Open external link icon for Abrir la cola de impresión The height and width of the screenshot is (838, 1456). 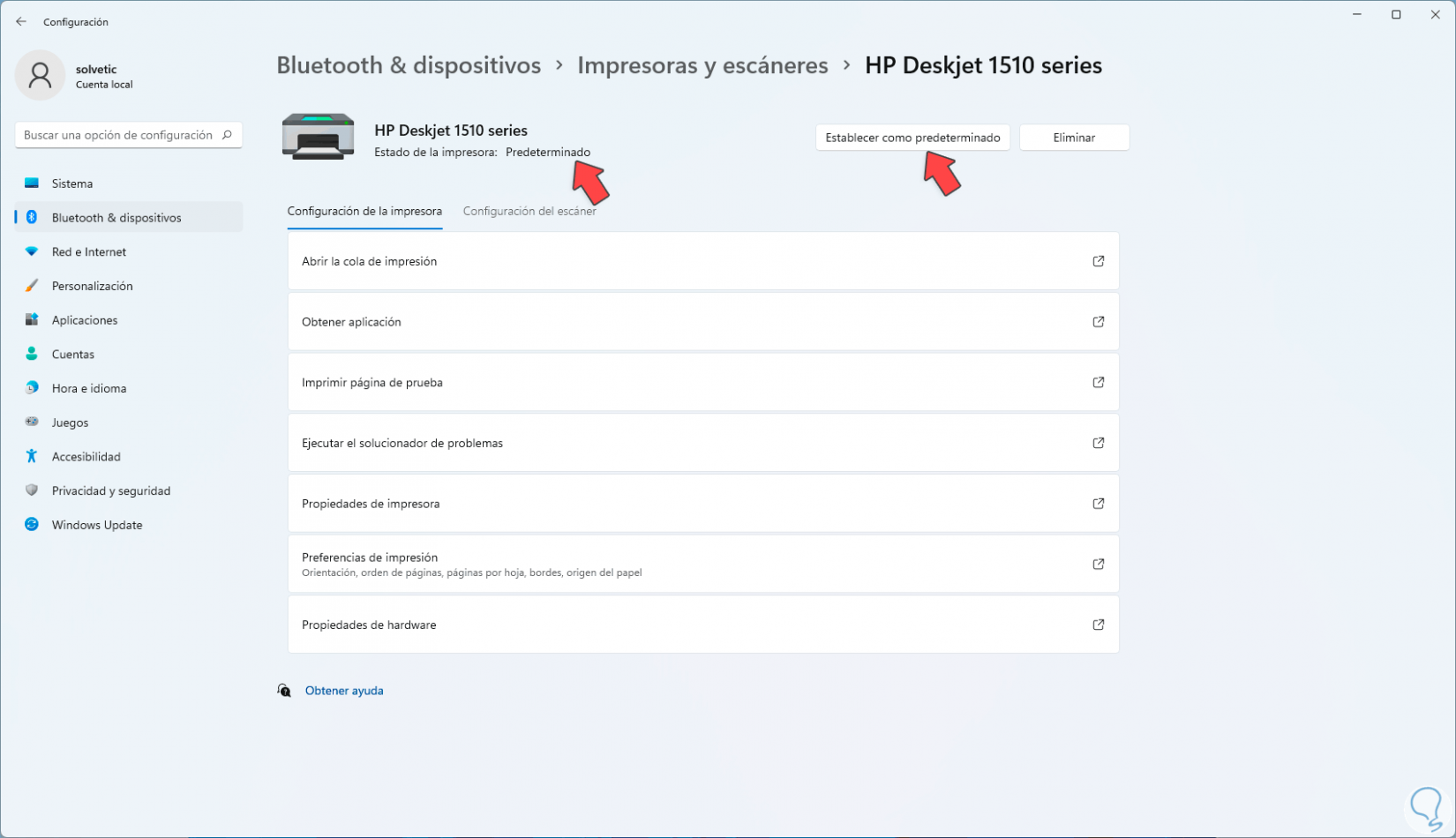(x=1099, y=261)
